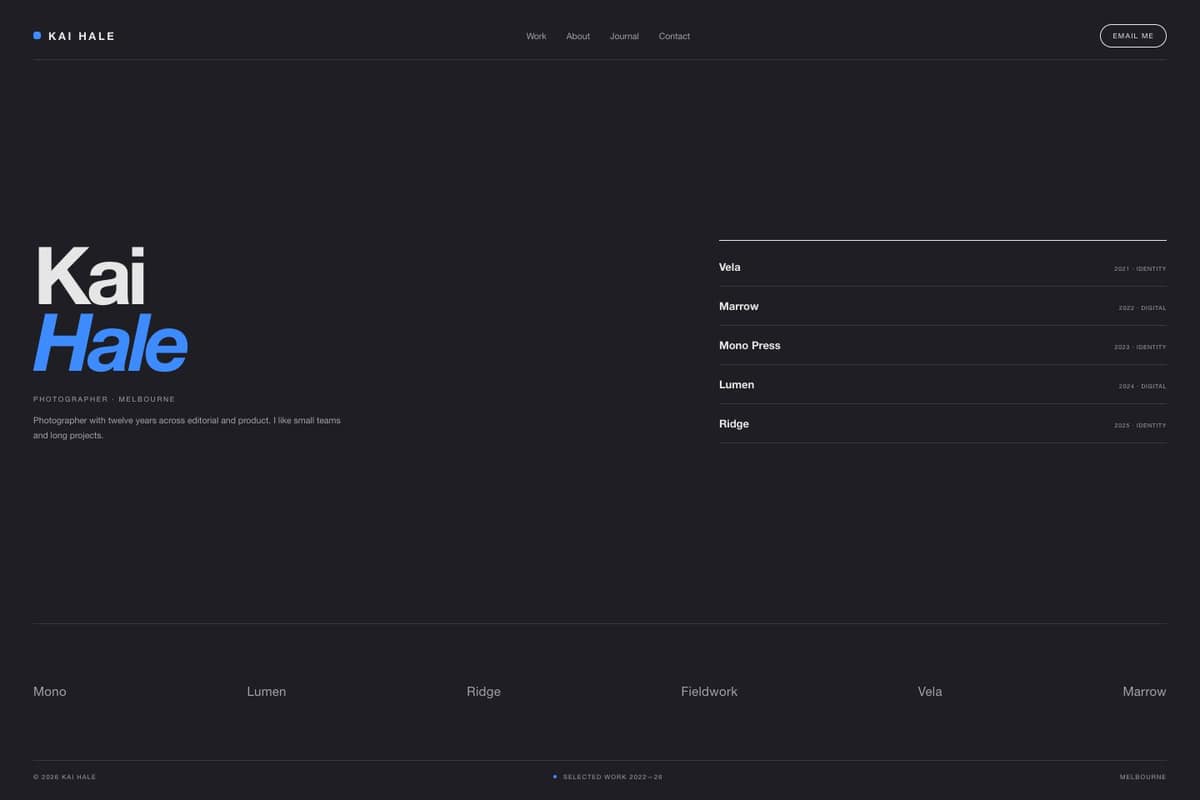Click the blue dot logo icon beside KAI HALE
The height and width of the screenshot is (800, 1200).
pyautogui.click(x=37, y=36)
